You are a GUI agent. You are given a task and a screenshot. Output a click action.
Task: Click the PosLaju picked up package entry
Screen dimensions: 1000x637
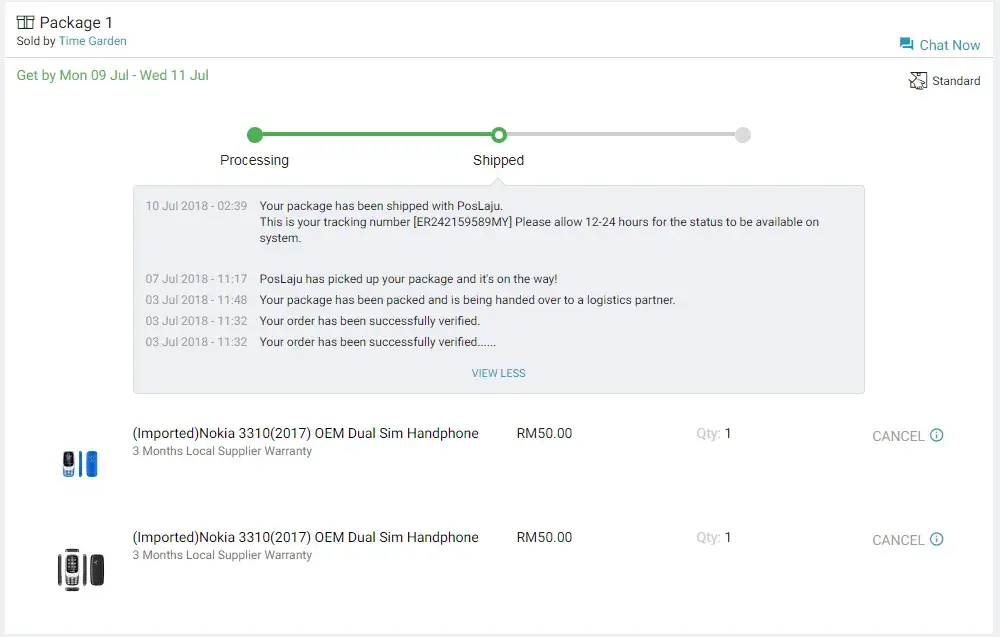(x=408, y=279)
